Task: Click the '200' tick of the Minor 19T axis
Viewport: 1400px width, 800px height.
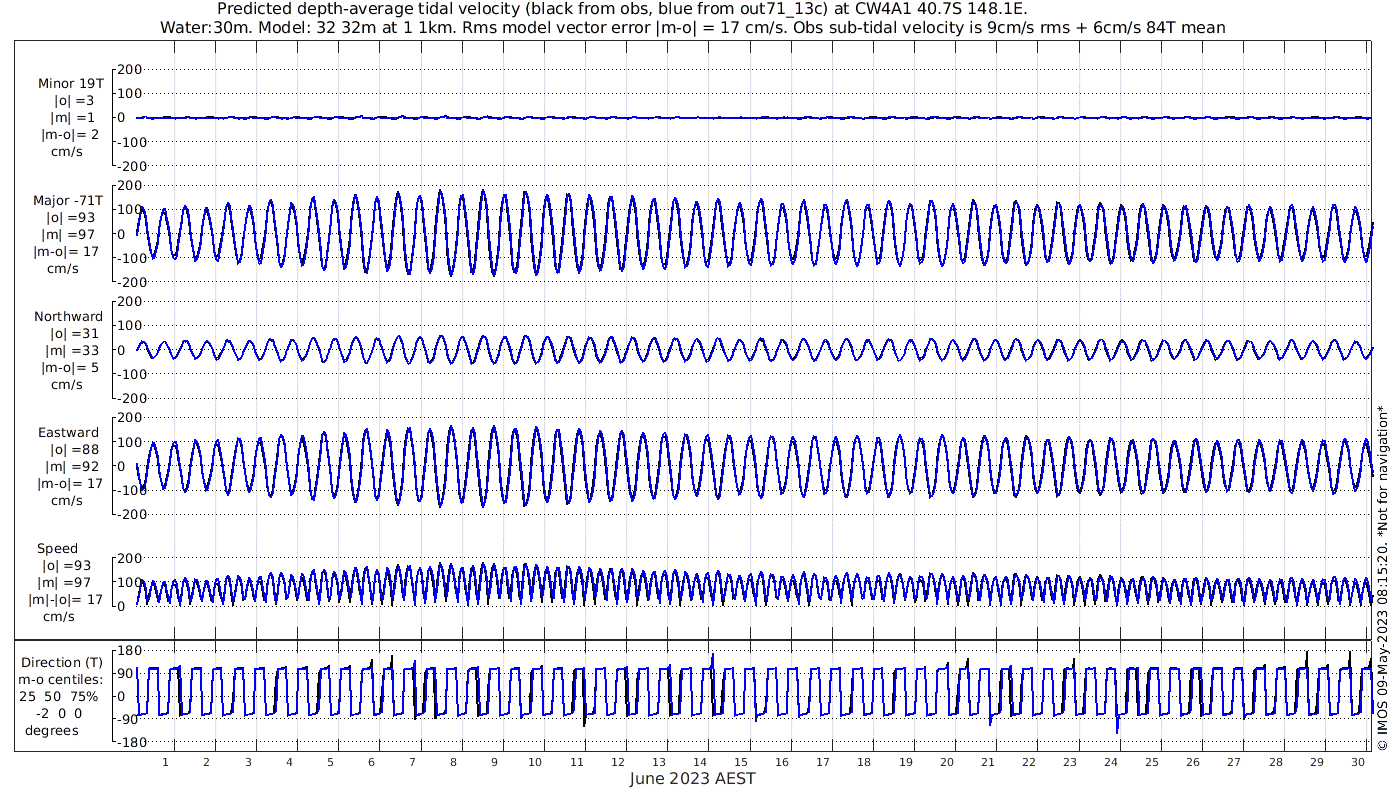Action: pos(131,69)
